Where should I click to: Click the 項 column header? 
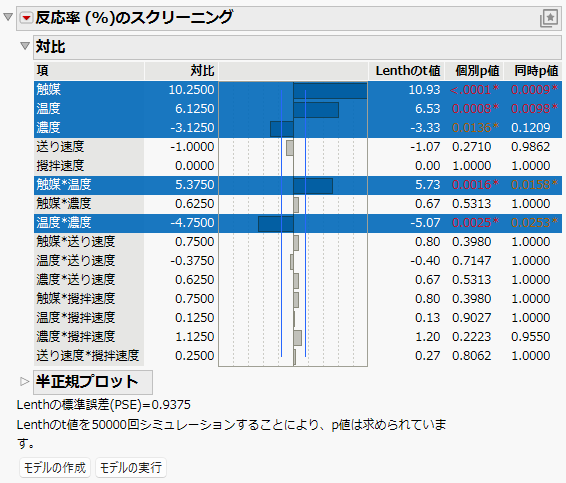[x=89, y=71]
